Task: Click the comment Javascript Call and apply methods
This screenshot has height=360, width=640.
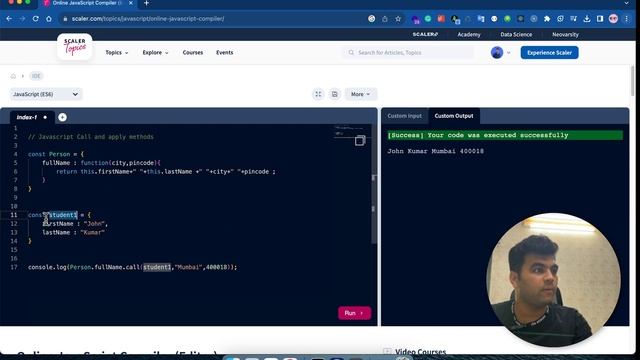Action: [x=91, y=137]
